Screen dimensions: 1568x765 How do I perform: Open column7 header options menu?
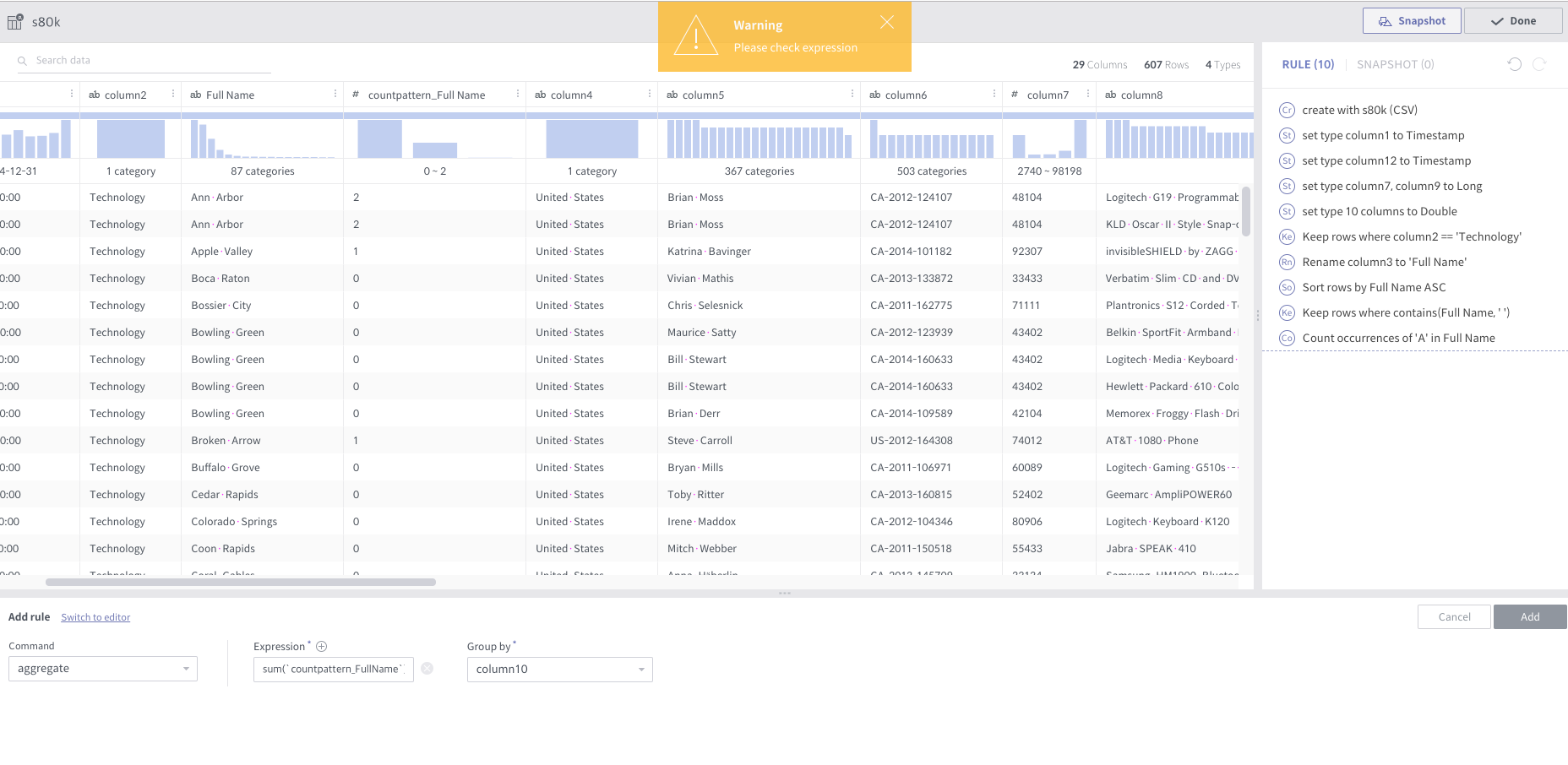point(1088,94)
